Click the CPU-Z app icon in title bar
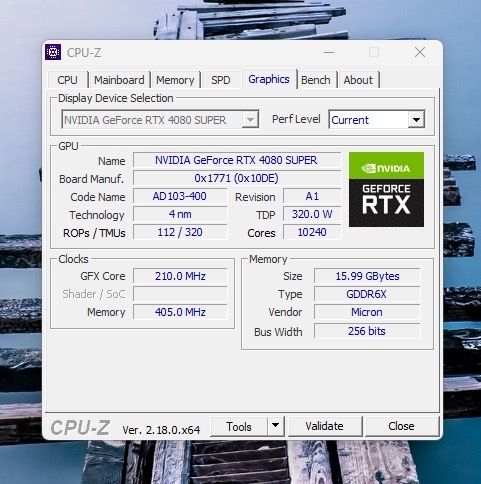This screenshot has width=481, height=484. click(53, 52)
